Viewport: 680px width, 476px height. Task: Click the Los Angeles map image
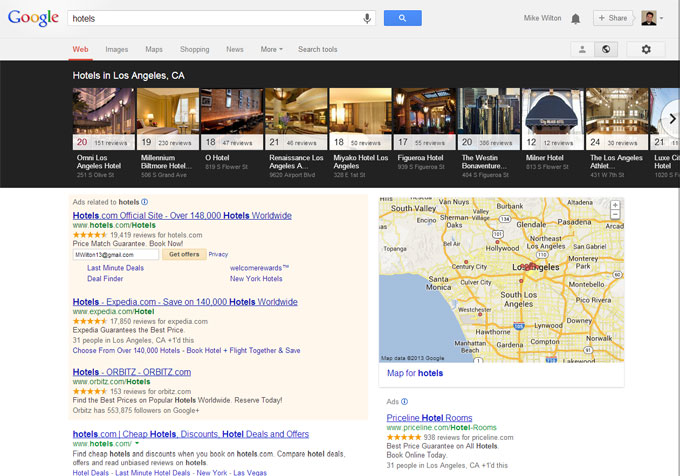tap(501, 280)
